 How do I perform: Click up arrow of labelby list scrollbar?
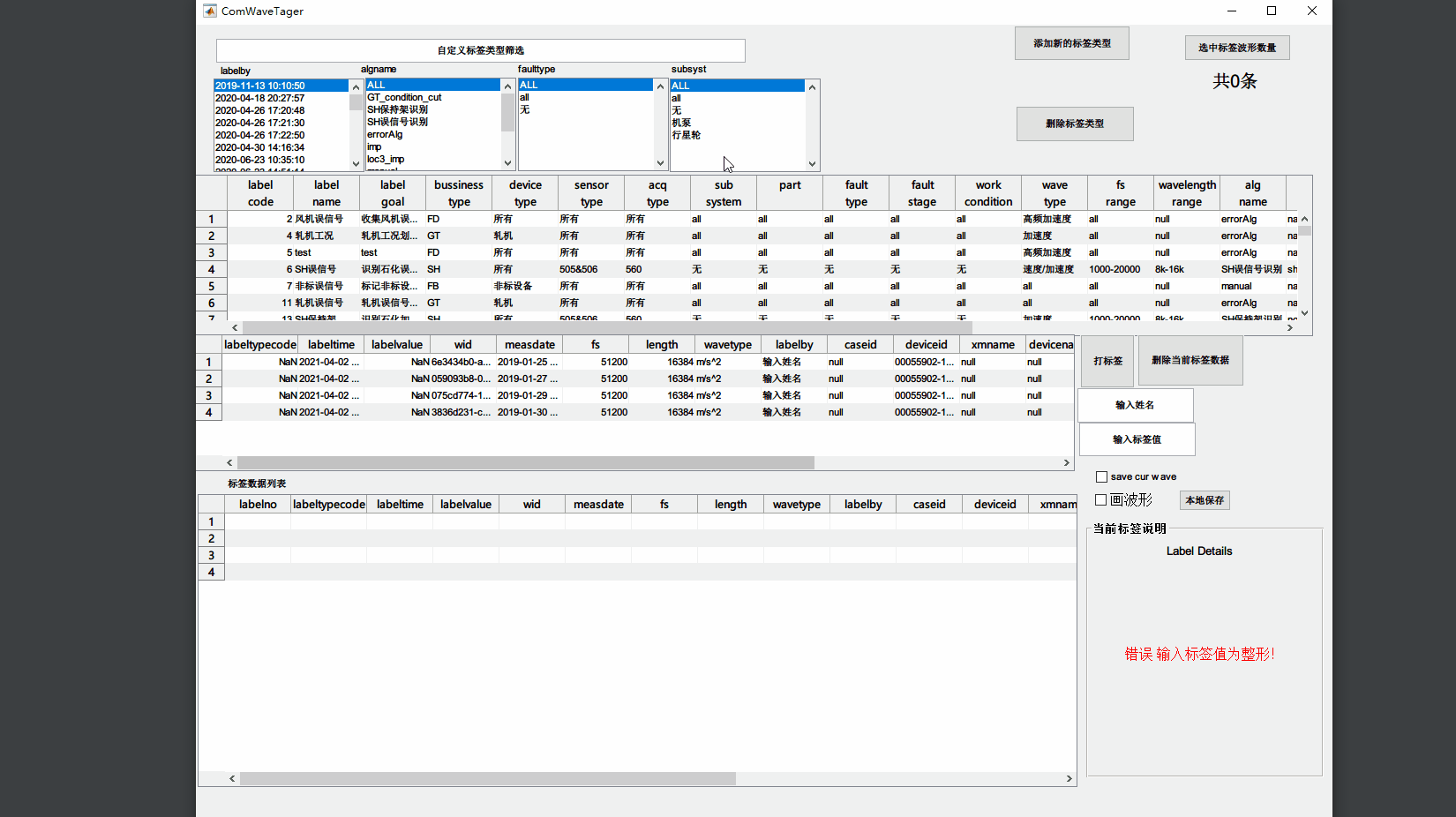[x=356, y=86]
